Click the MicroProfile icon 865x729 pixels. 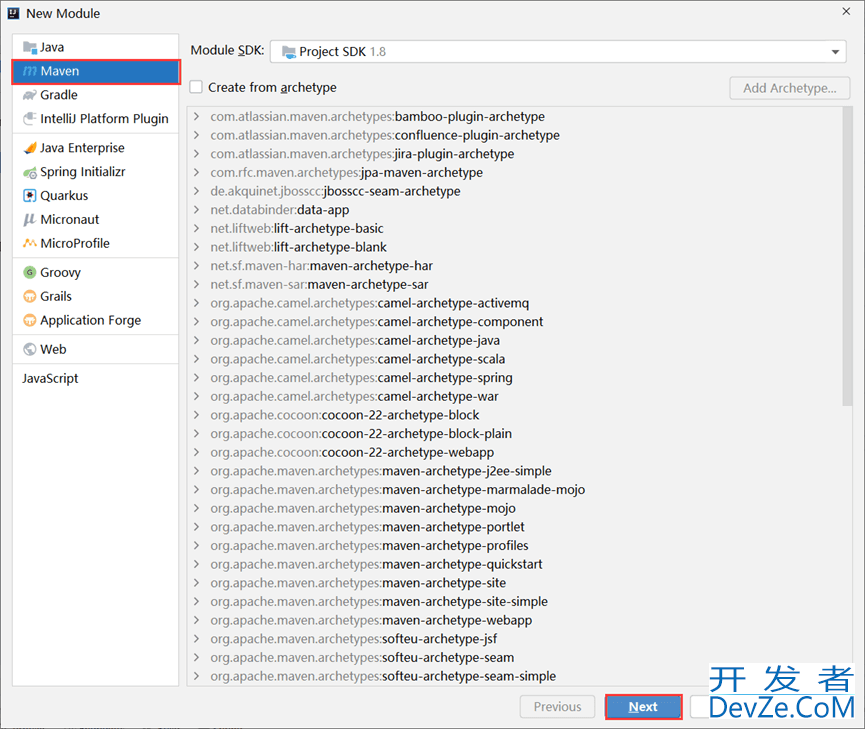coord(30,243)
